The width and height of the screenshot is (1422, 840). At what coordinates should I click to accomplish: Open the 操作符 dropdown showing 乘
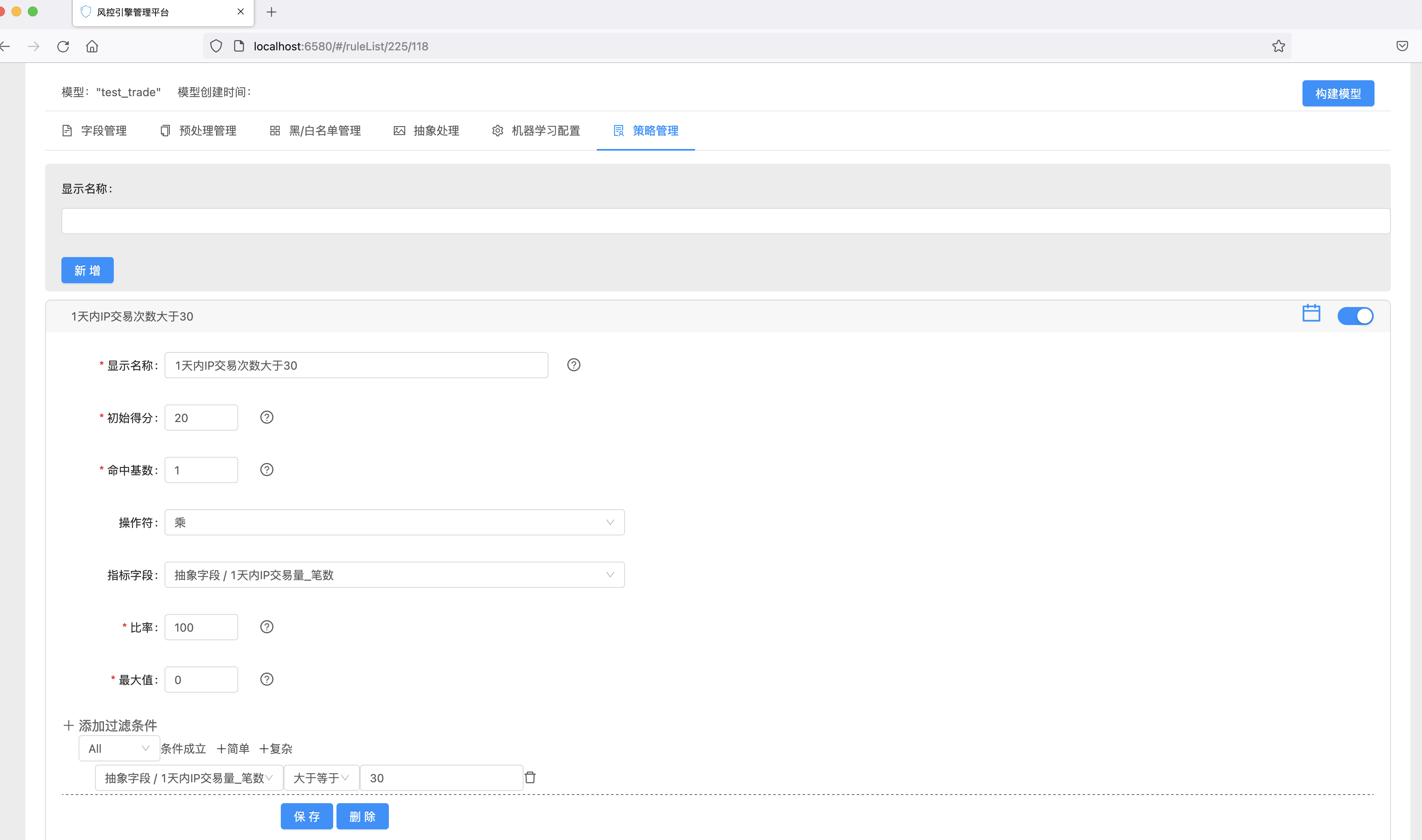(395, 522)
